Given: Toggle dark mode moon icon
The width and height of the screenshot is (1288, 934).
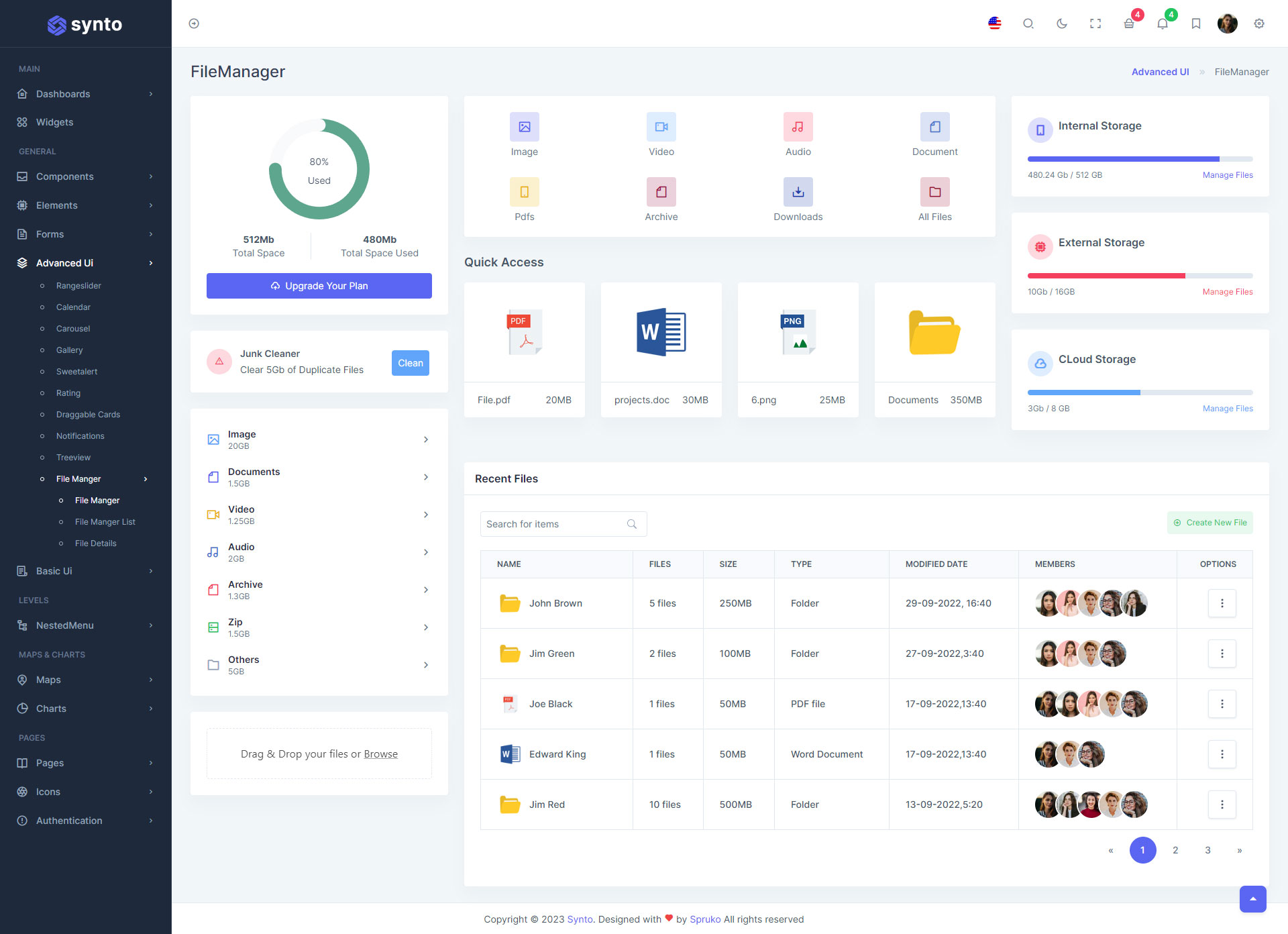Looking at the screenshot, I should (1061, 23).
